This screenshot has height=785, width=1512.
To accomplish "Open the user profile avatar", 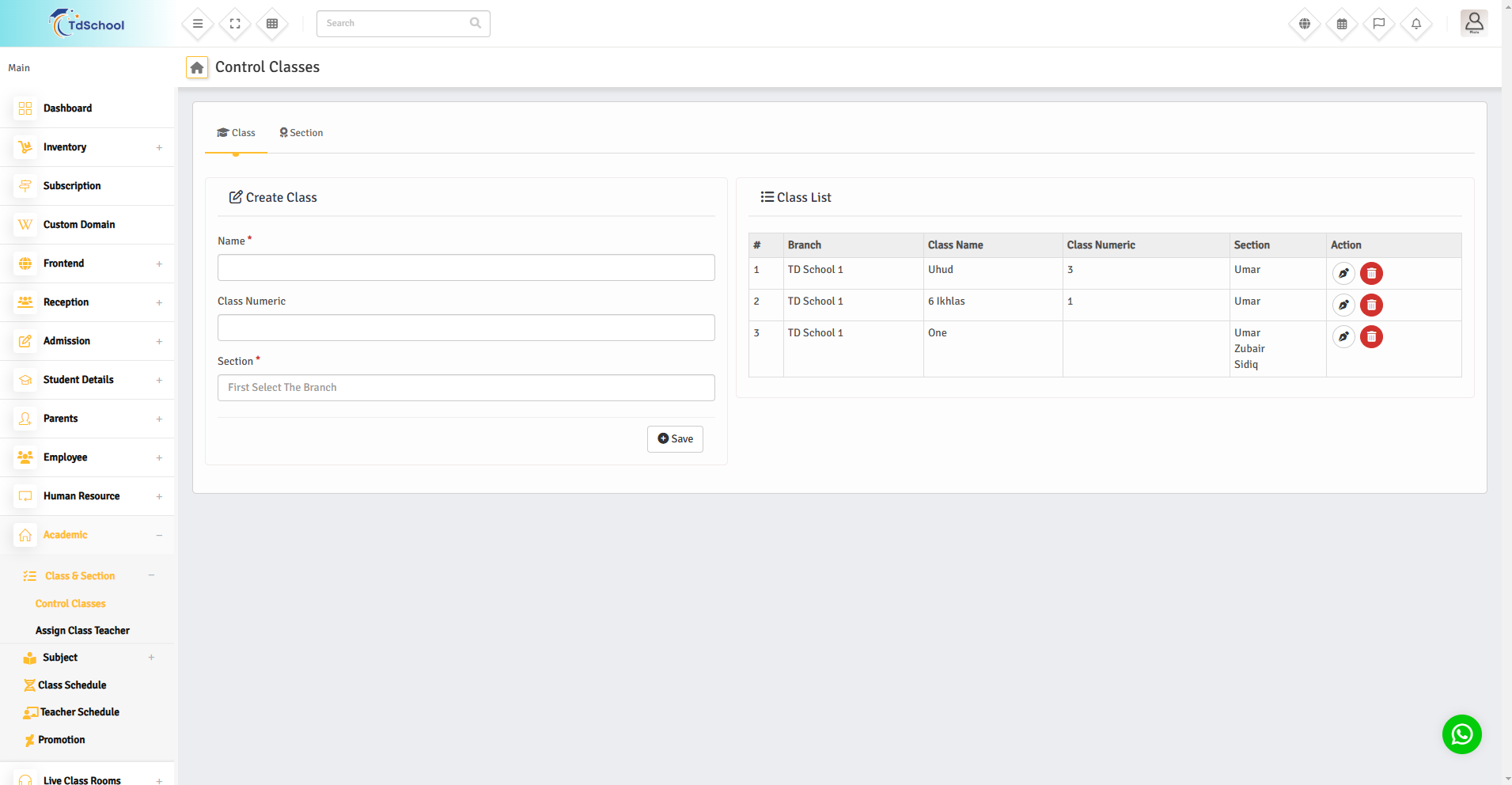I will tap(1474, 23).
